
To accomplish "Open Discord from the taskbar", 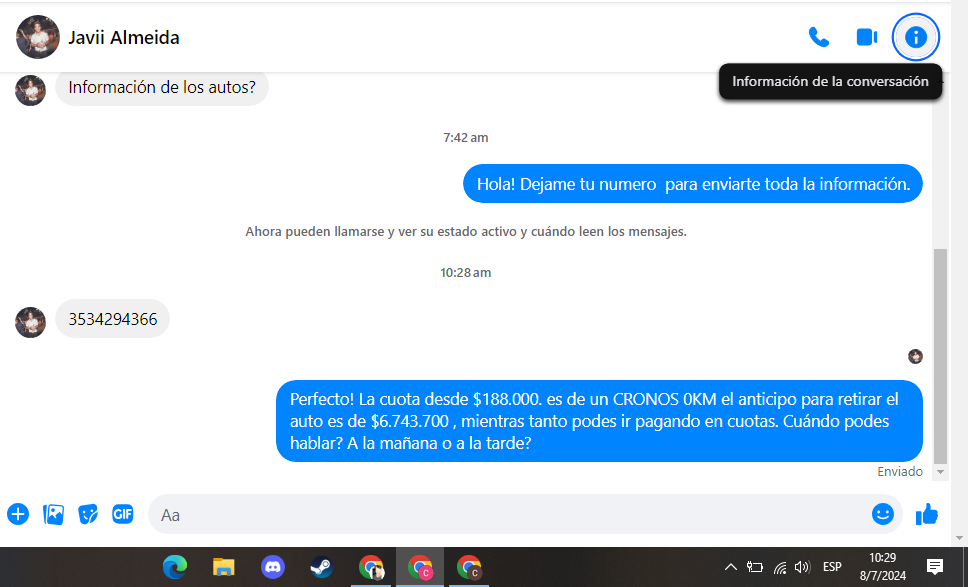I will pos(272,567).
